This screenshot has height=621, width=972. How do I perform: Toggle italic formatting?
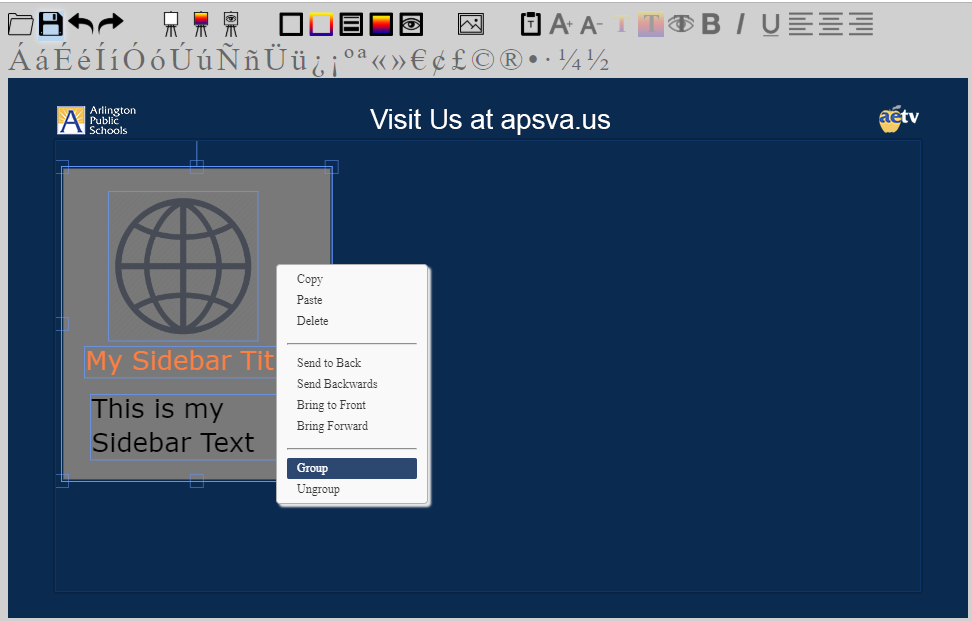click(740, 24)
